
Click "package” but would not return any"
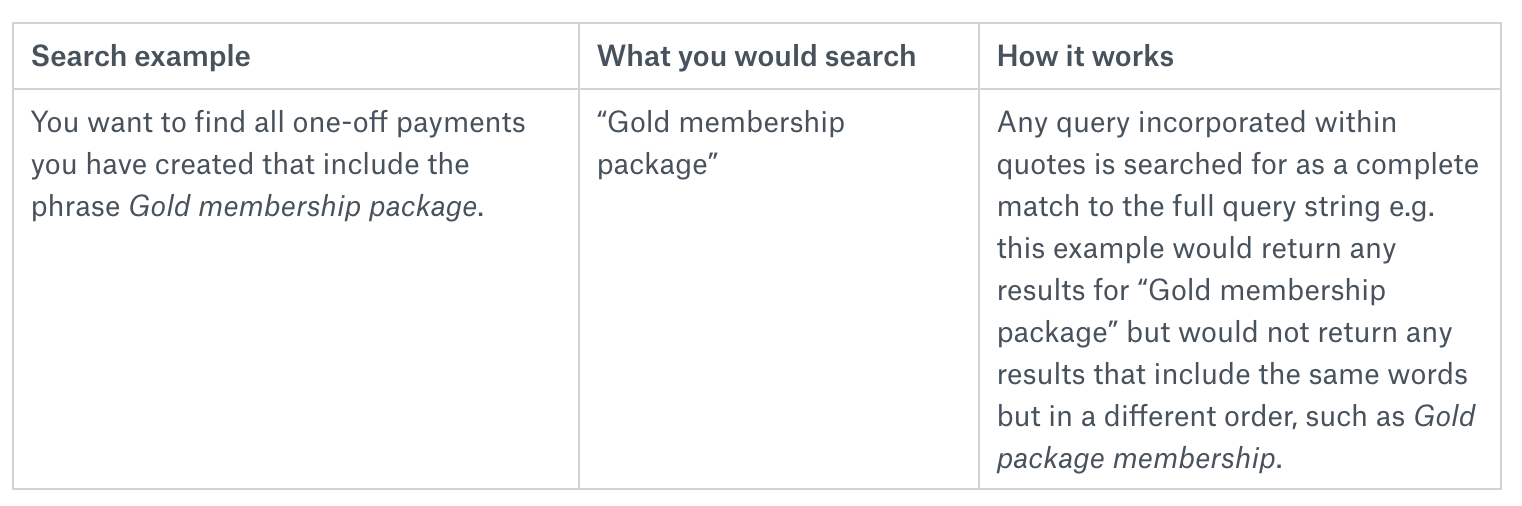point(1224,333)
